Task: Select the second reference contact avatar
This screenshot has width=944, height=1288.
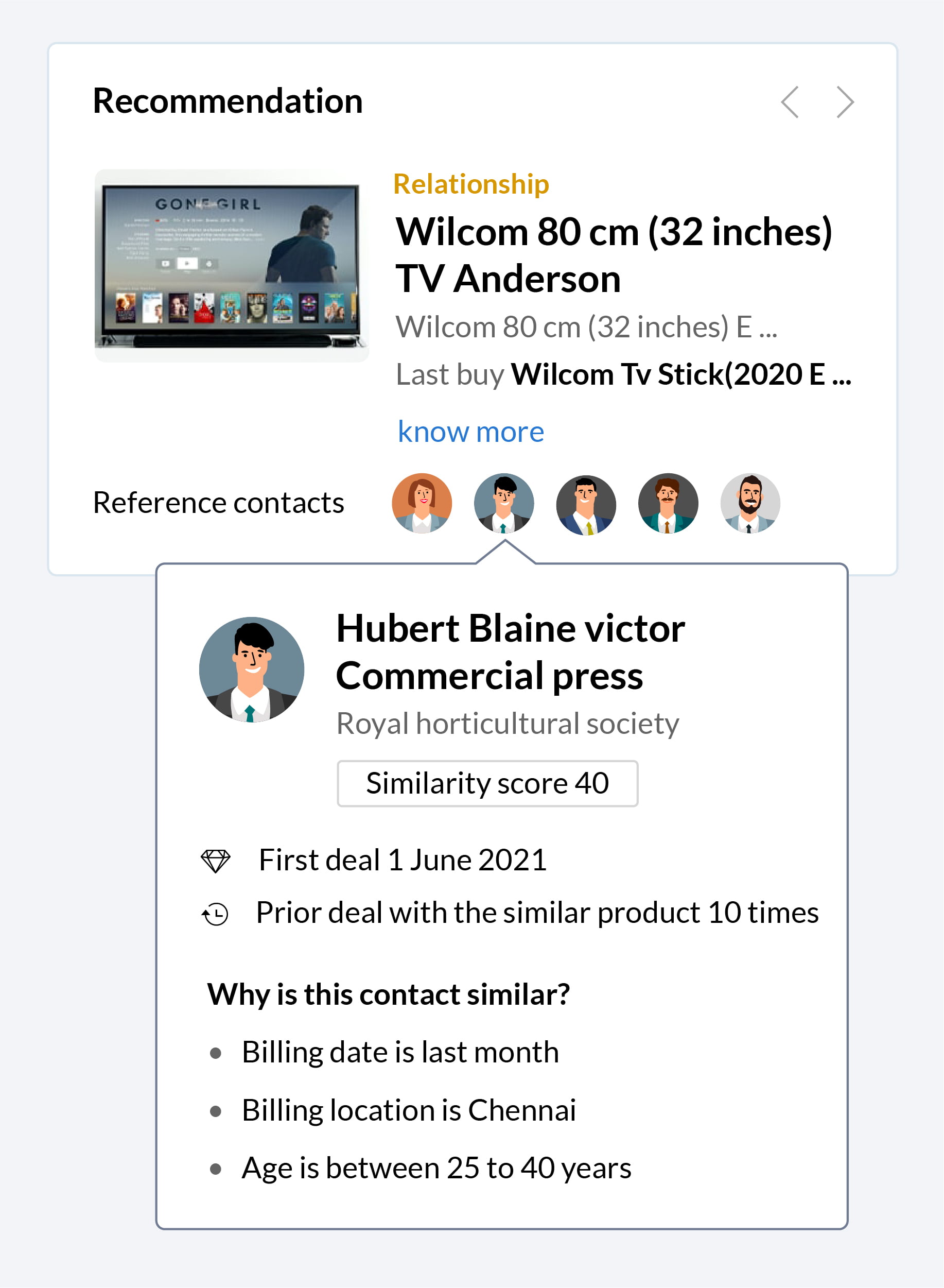Action: (x=504, y=503)
